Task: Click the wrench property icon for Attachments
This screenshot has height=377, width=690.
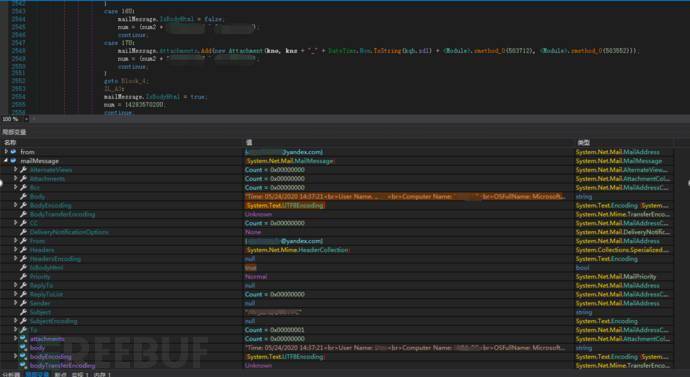Action: [x=23, y=179]
